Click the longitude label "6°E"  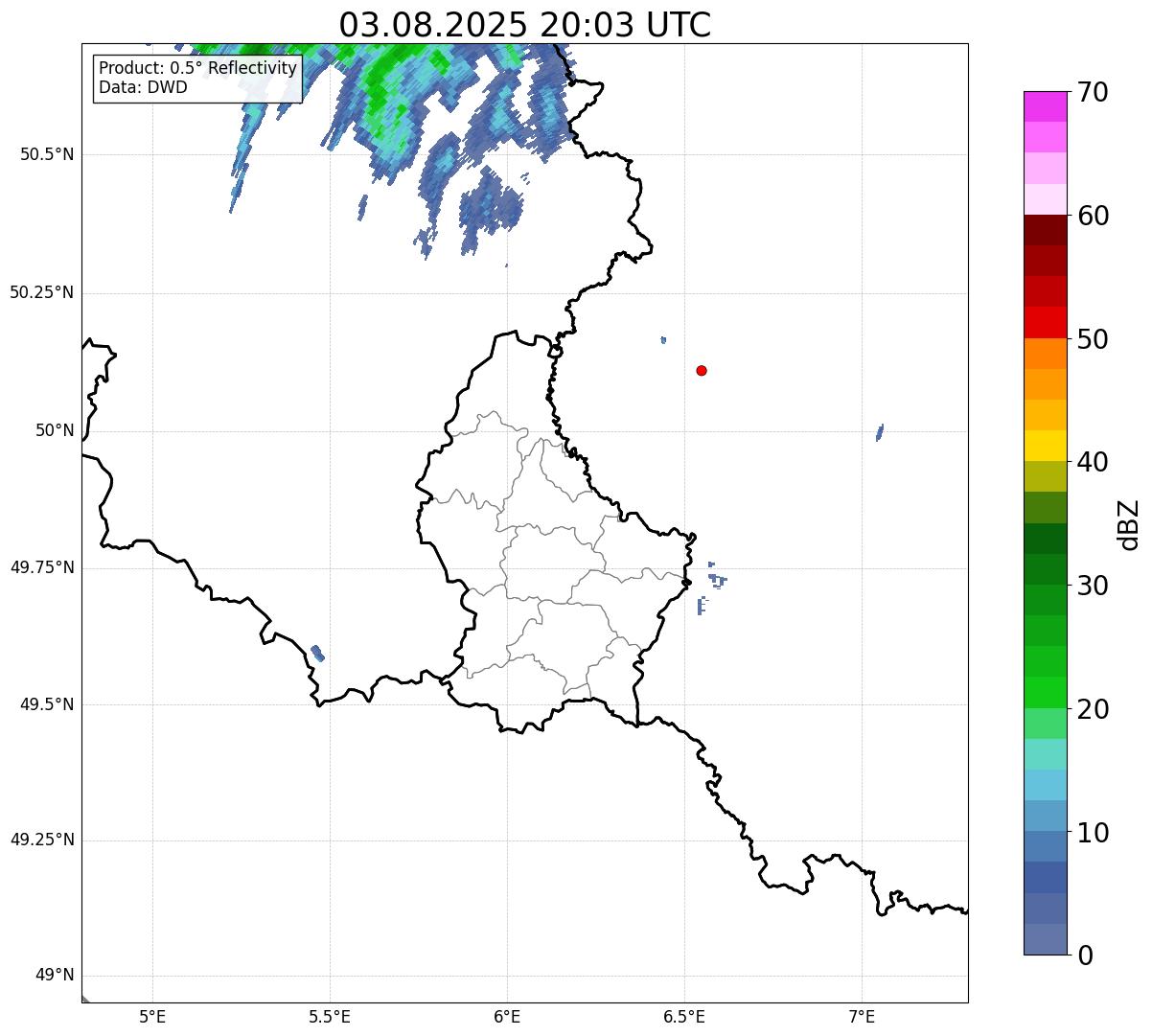point(507,1016)
